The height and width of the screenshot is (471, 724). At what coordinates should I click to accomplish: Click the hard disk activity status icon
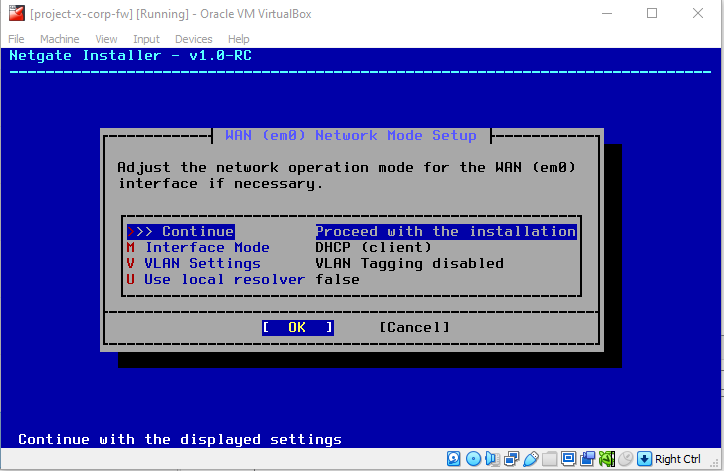coord(454,459)
